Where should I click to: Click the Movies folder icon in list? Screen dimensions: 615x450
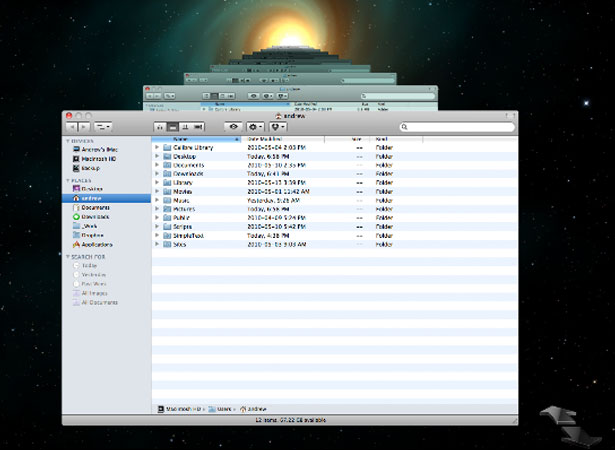coord(167,191)
